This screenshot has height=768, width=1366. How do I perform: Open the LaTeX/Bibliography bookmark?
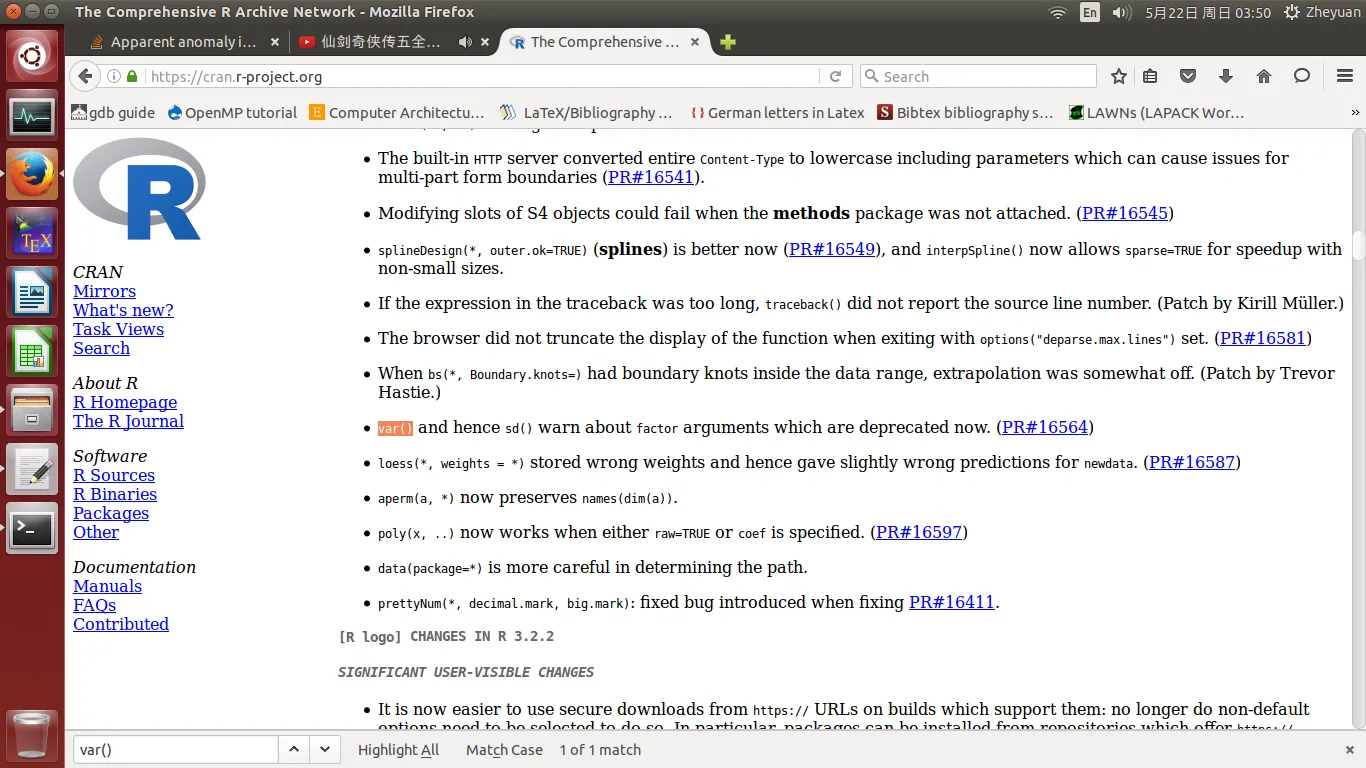[587, 113]
